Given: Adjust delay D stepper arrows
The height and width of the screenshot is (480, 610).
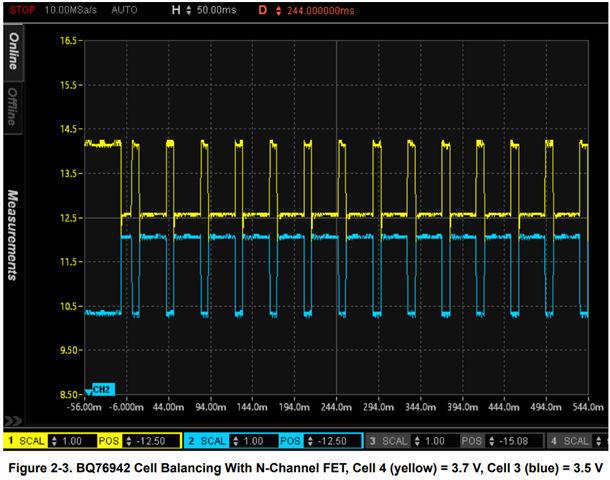Looking at the screenshot, I should coord(279,11).
